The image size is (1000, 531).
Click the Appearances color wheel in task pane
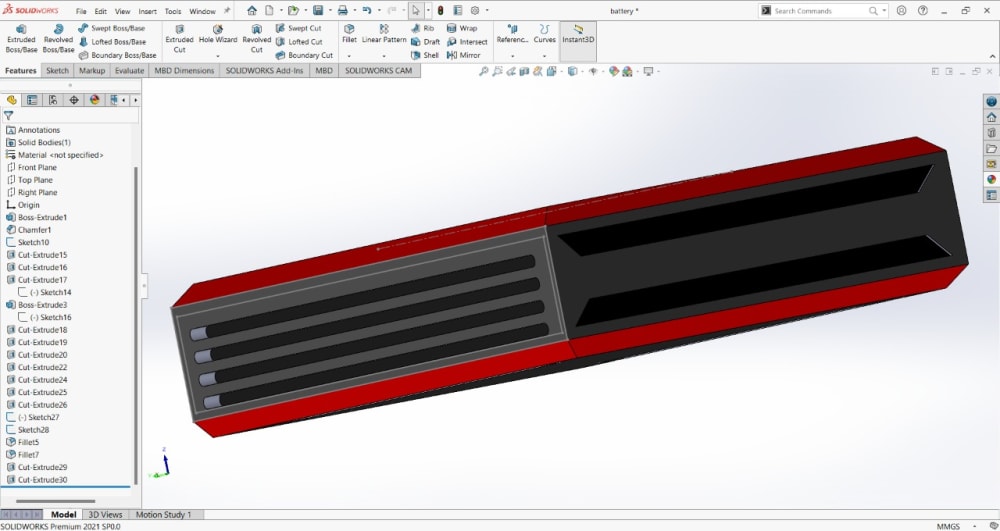(x=991, y=179)
